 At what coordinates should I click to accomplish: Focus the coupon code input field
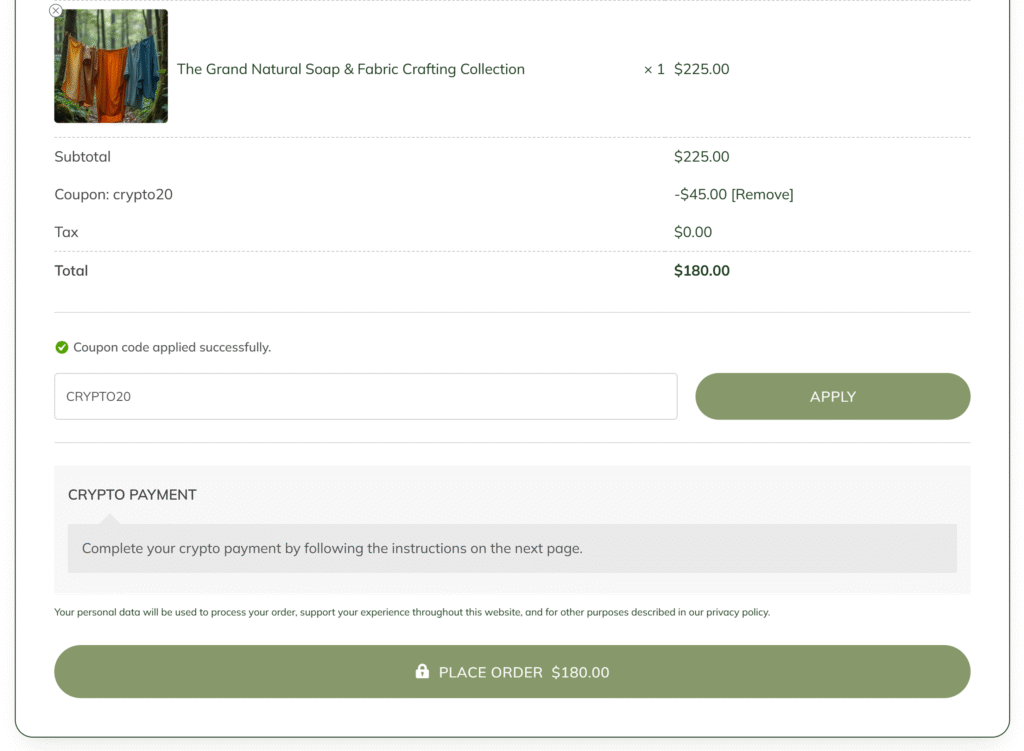[365, 396]
